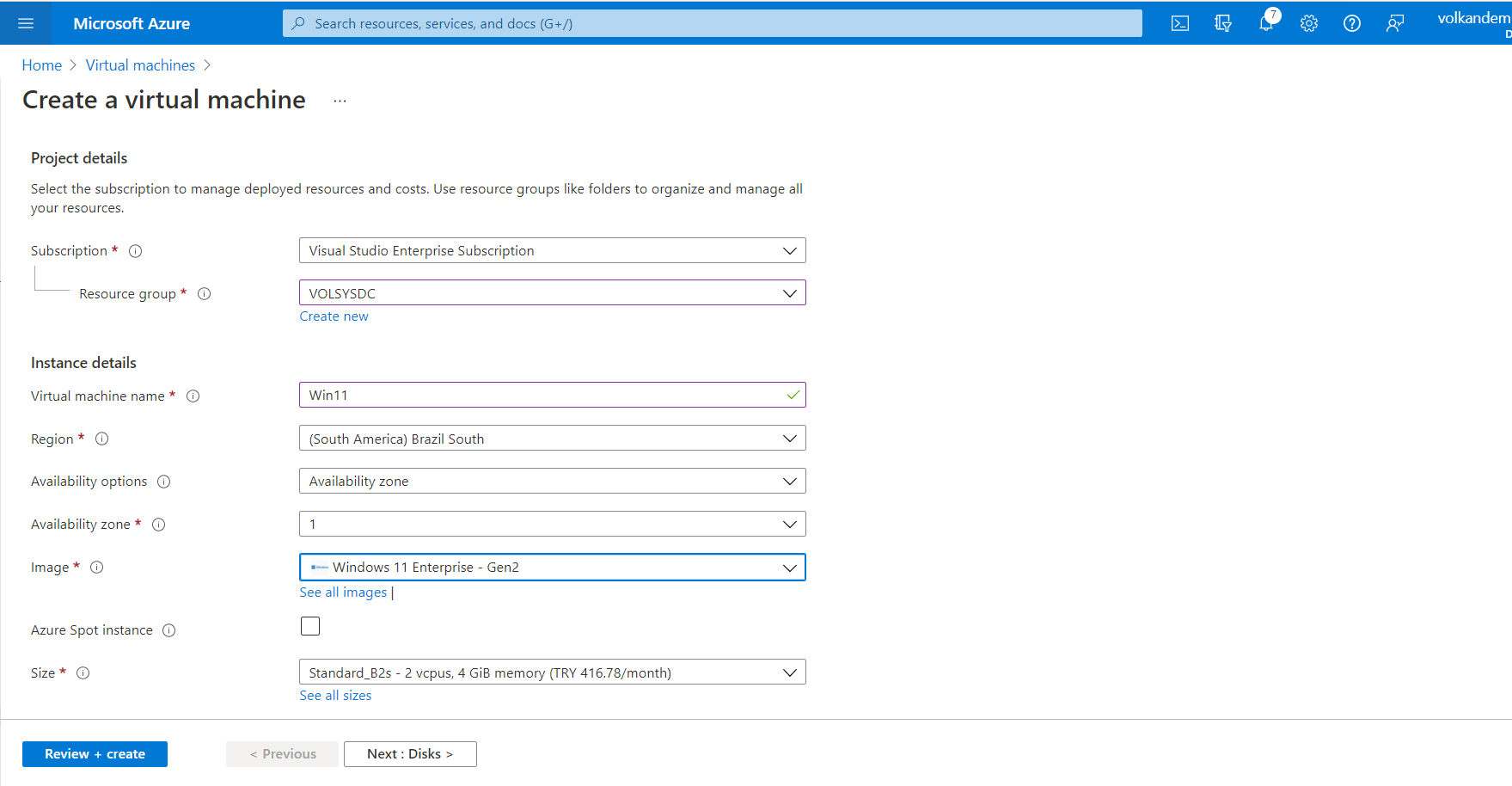Click the info icon beside Availability zone

pos(158,525)
